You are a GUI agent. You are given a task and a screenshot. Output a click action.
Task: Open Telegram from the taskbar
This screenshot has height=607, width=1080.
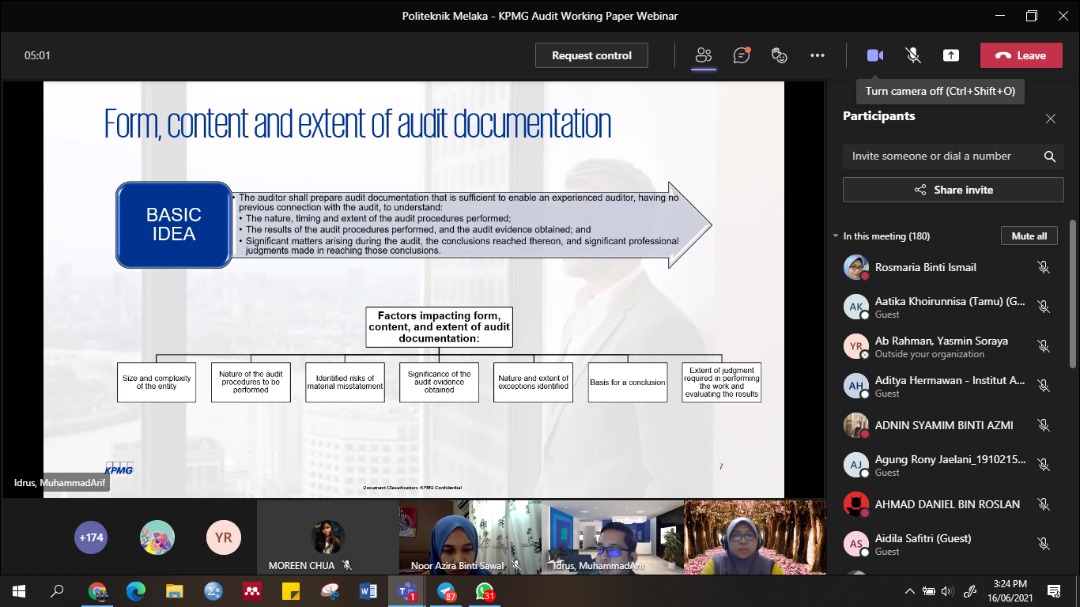[446, 591]
